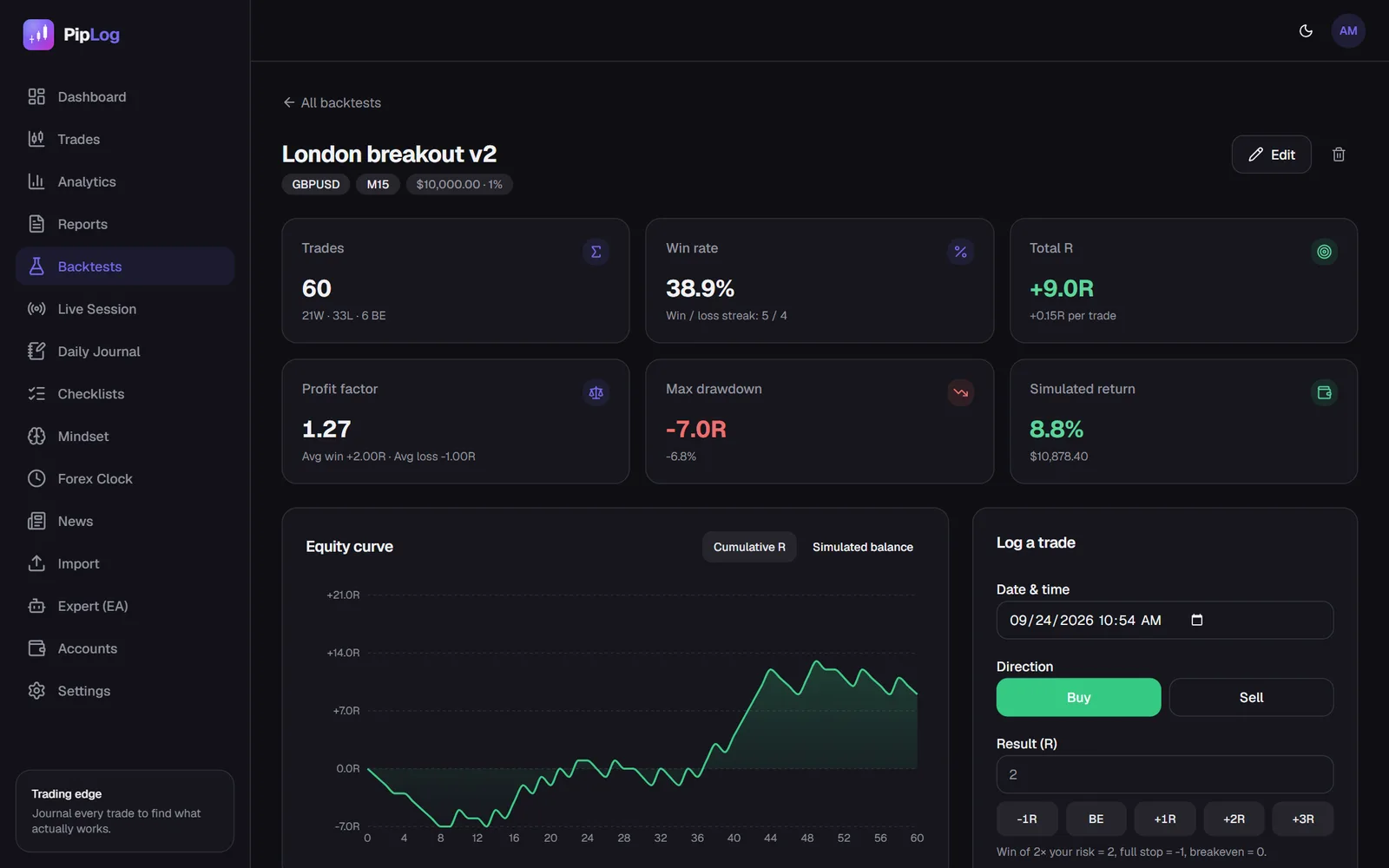Click the scales icon on Profit factor card
Screen dimensions: 1389x868
click(596, 392)
